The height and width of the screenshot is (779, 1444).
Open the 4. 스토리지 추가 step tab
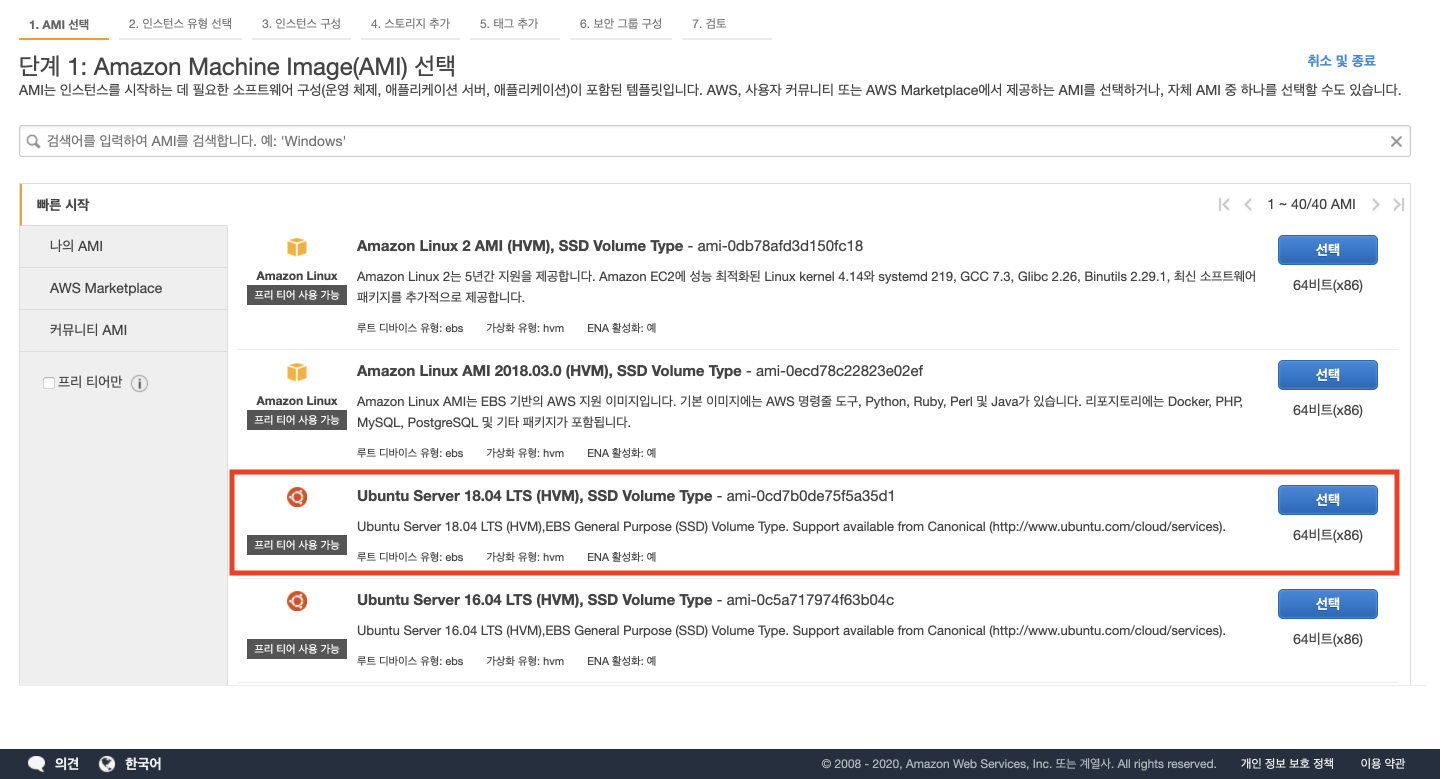click(x=409, y=23)
